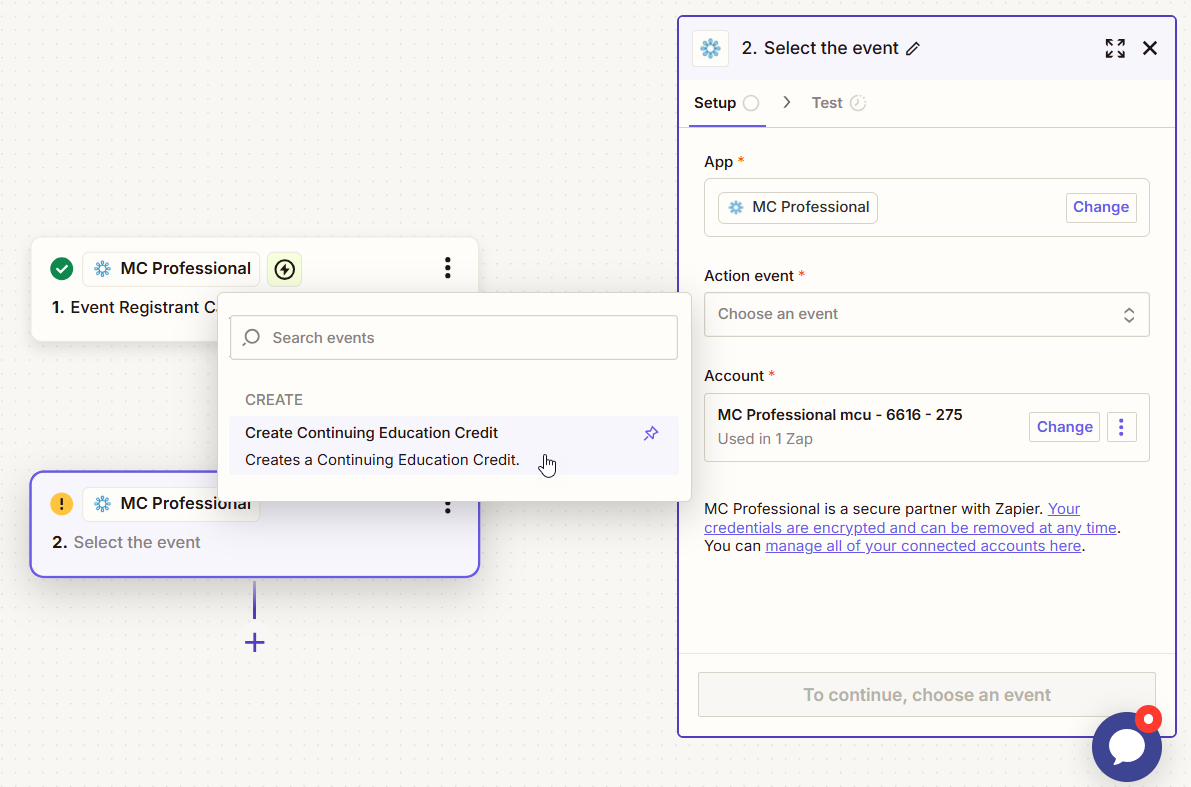1191x787 pixels.
Task: Click the MC Professional app chip in App field
Action: tap(798, 207)
